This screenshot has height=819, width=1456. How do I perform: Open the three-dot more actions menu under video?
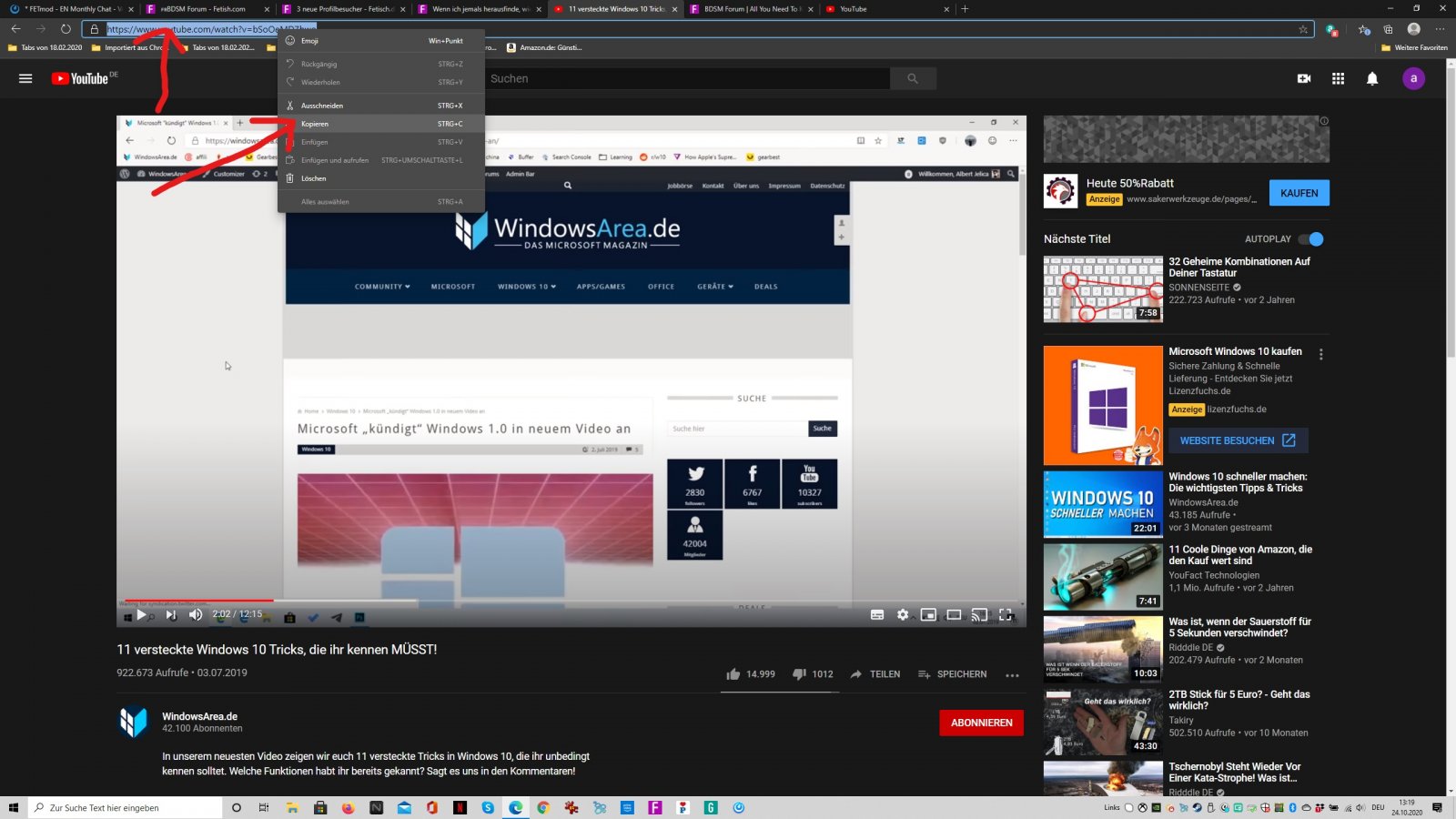[1012, 675]
